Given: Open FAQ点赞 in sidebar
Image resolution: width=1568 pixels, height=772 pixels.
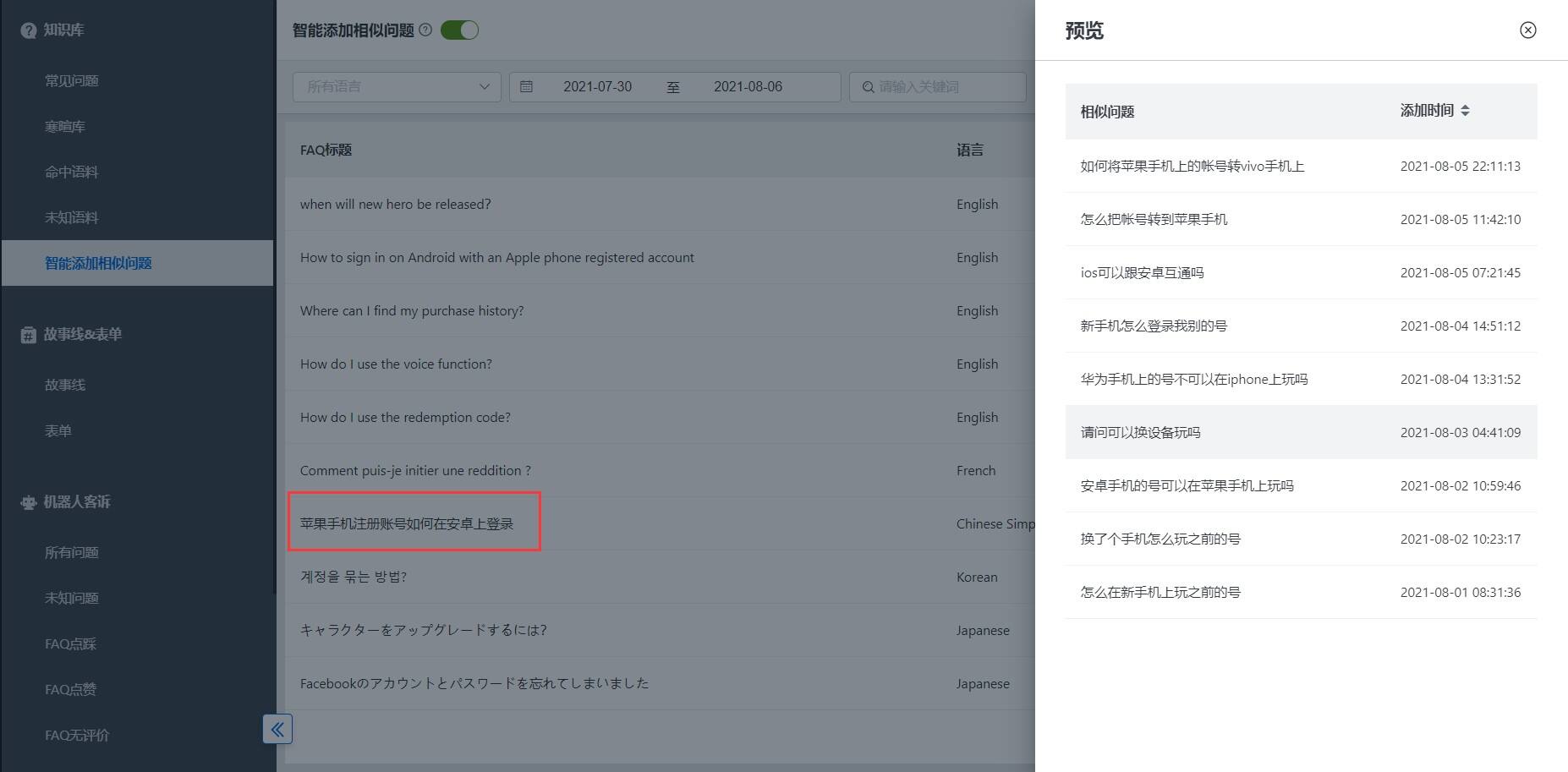Looking at the screenshot, I should [70, 690].
